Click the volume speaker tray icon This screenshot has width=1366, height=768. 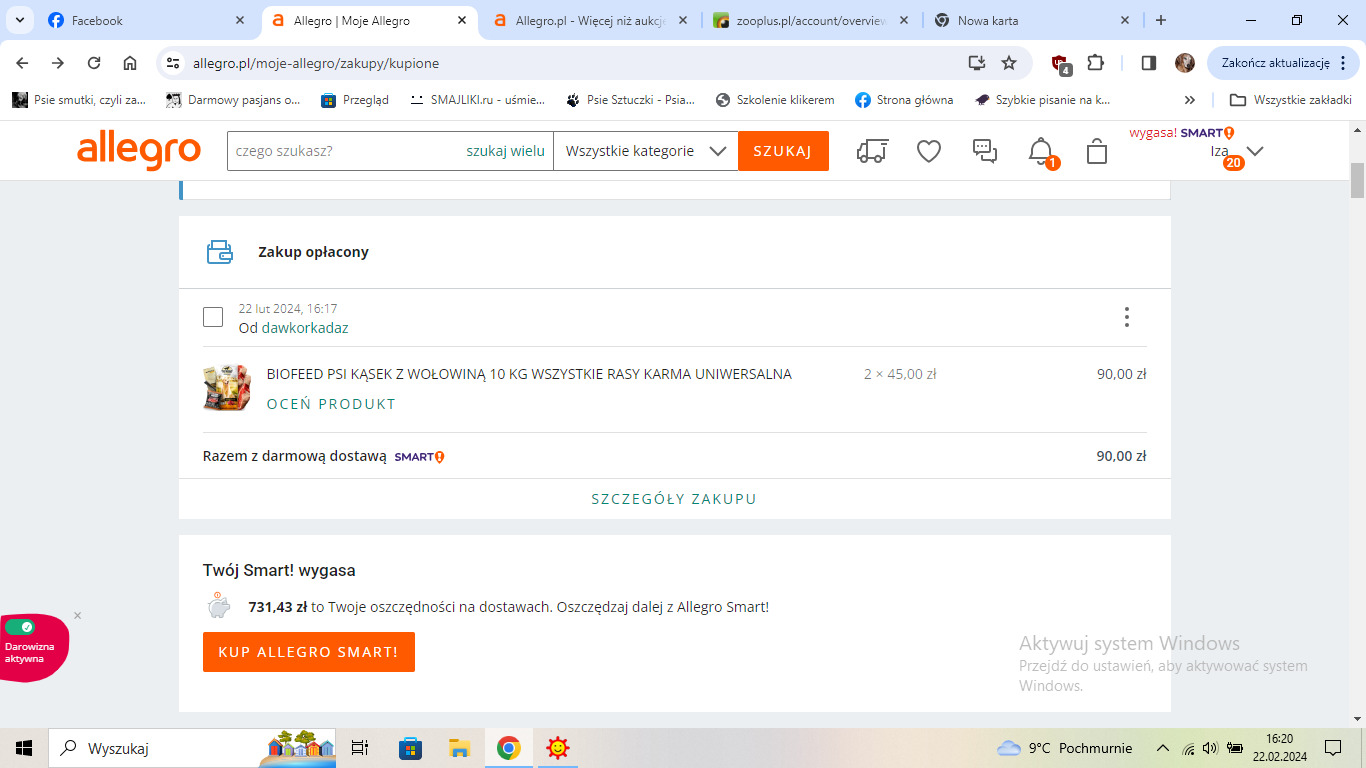(x=1210, y=748)
